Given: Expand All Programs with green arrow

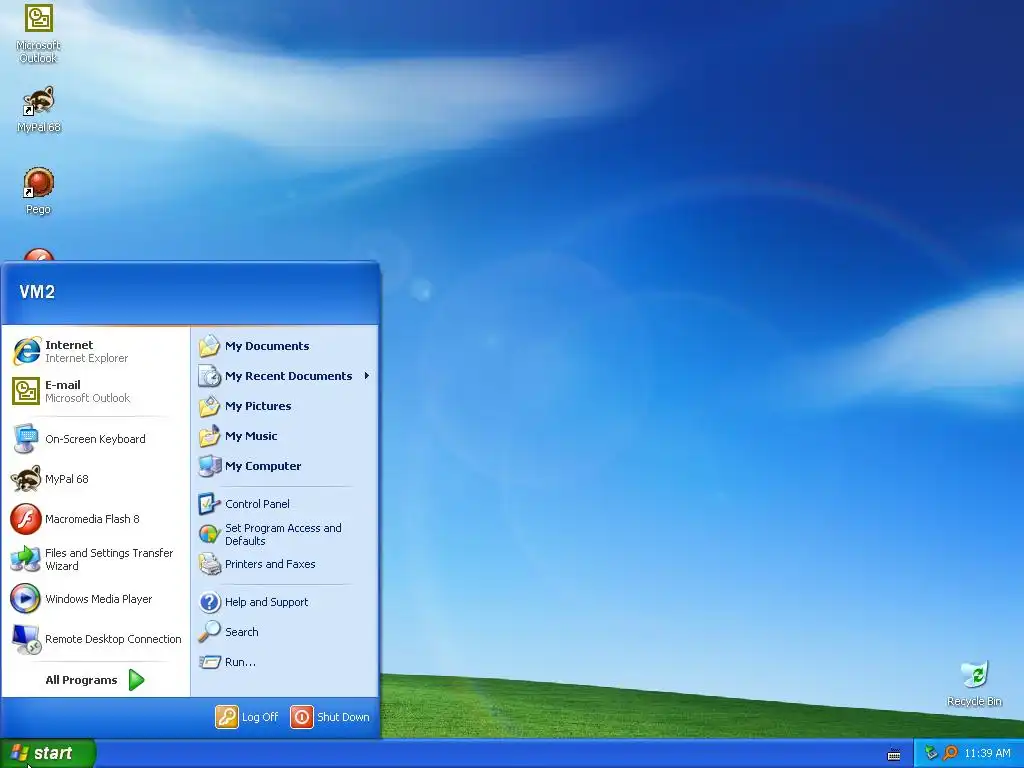Looking at the screenshot, I should point(95,680).
